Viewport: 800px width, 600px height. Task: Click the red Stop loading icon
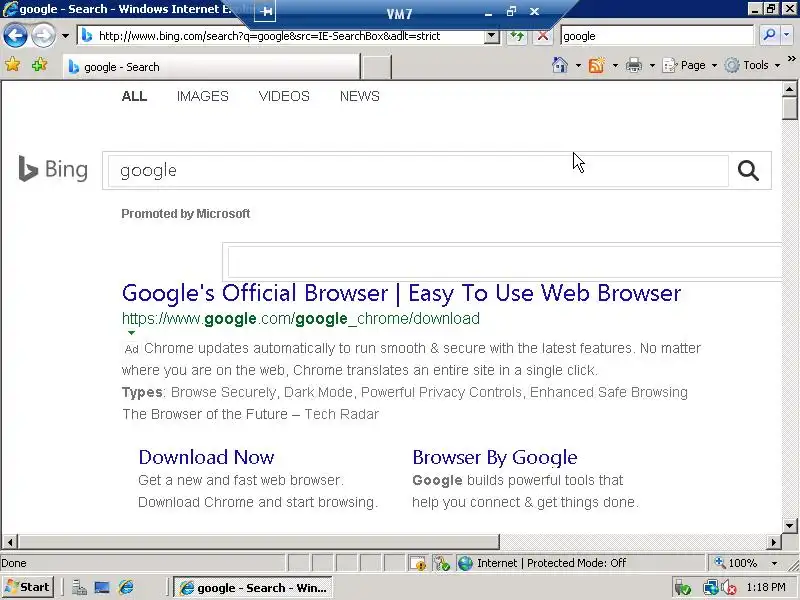tap(543, 36)
